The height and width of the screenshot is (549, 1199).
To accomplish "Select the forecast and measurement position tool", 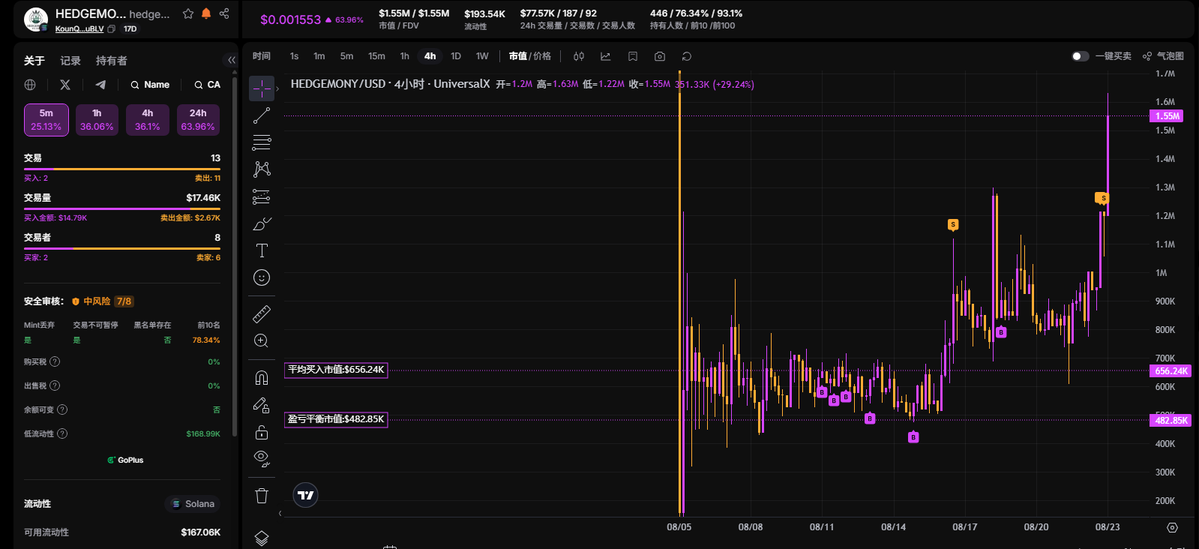I will coord(262,197).
